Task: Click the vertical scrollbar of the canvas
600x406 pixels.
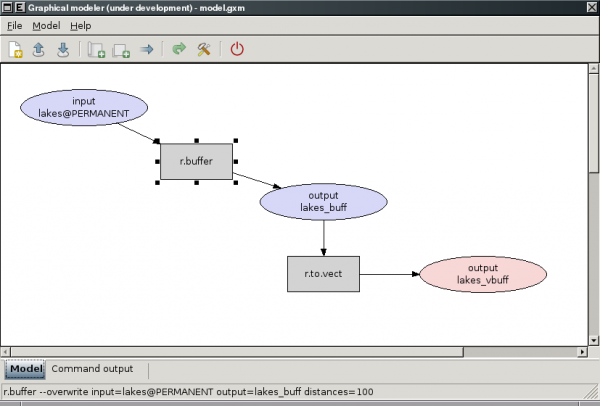Action: (x=593, y=200)
